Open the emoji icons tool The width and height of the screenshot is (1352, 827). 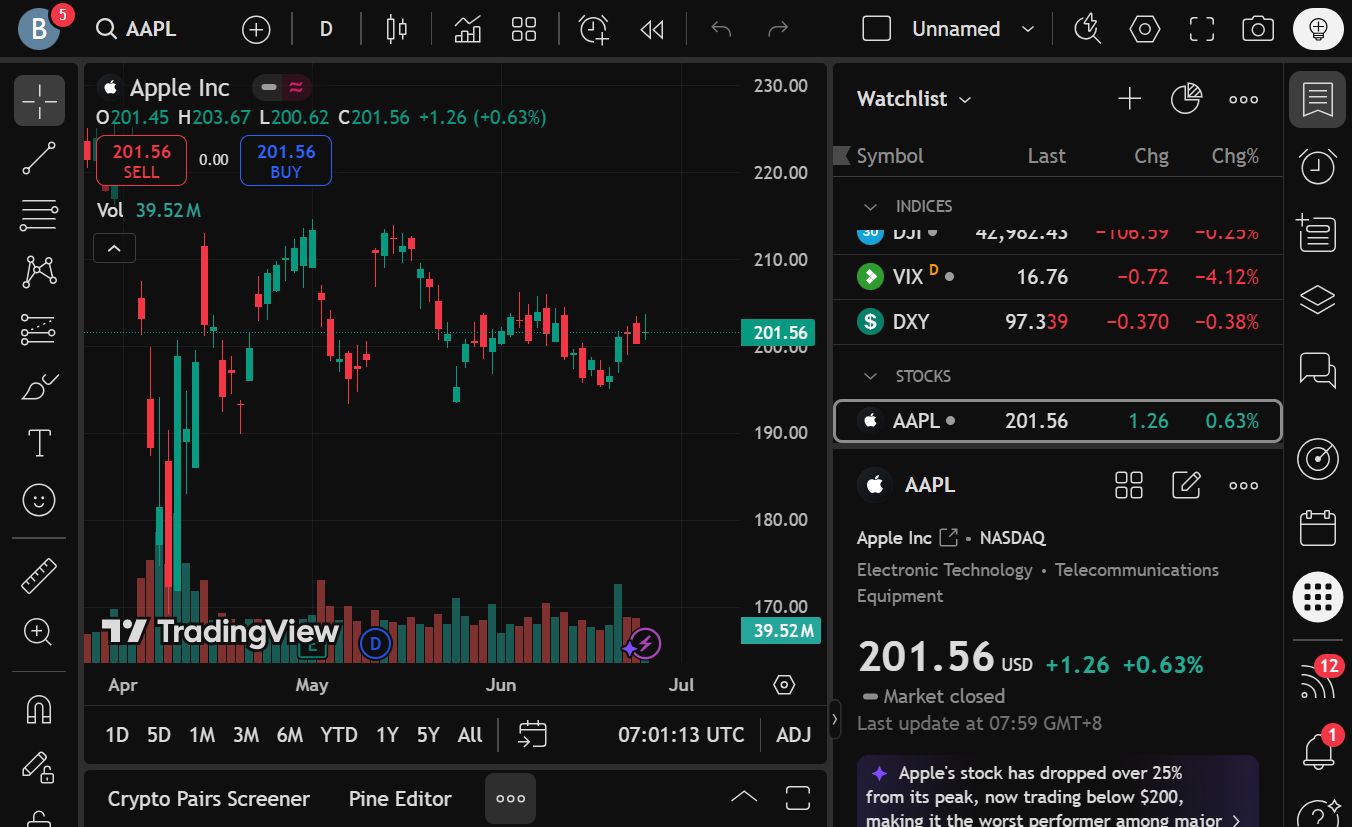pyautogui.click(x=39, y=500)
